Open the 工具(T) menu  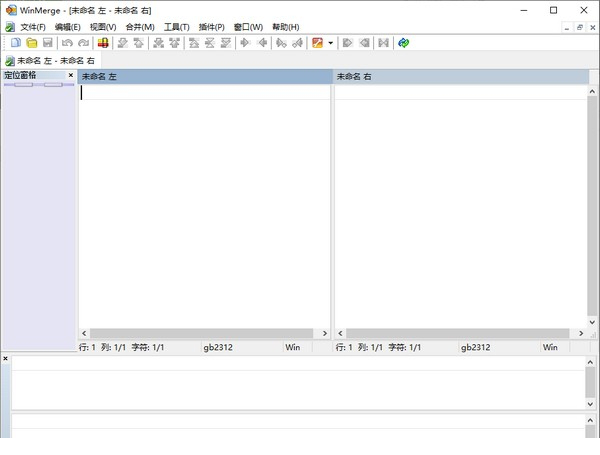pyautogui.click(x=176, y=27)
